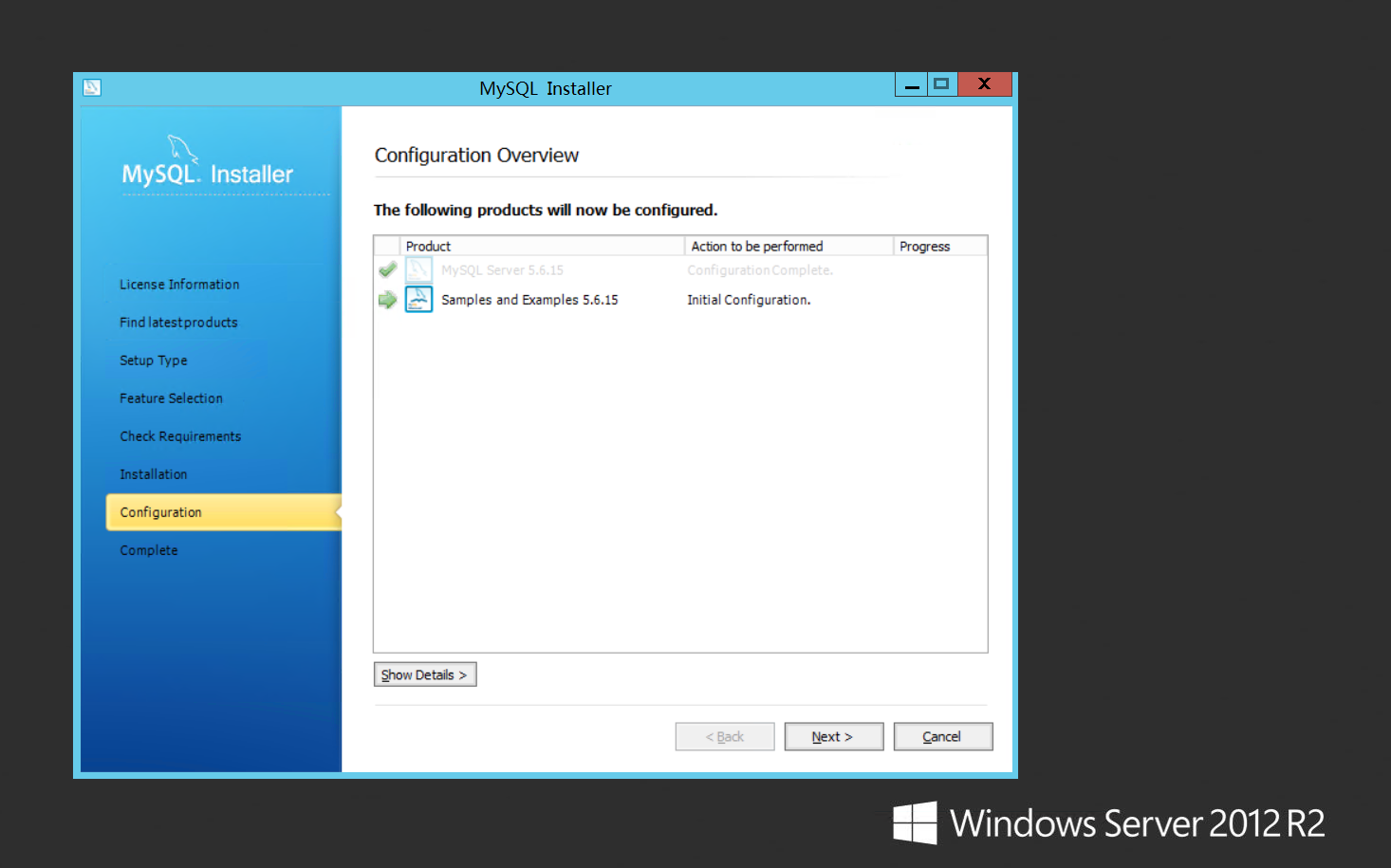1391x868 pixels.
Task: Maximize the MySQL Installer window
Action: pyautogui.click(x=941, y=84)
